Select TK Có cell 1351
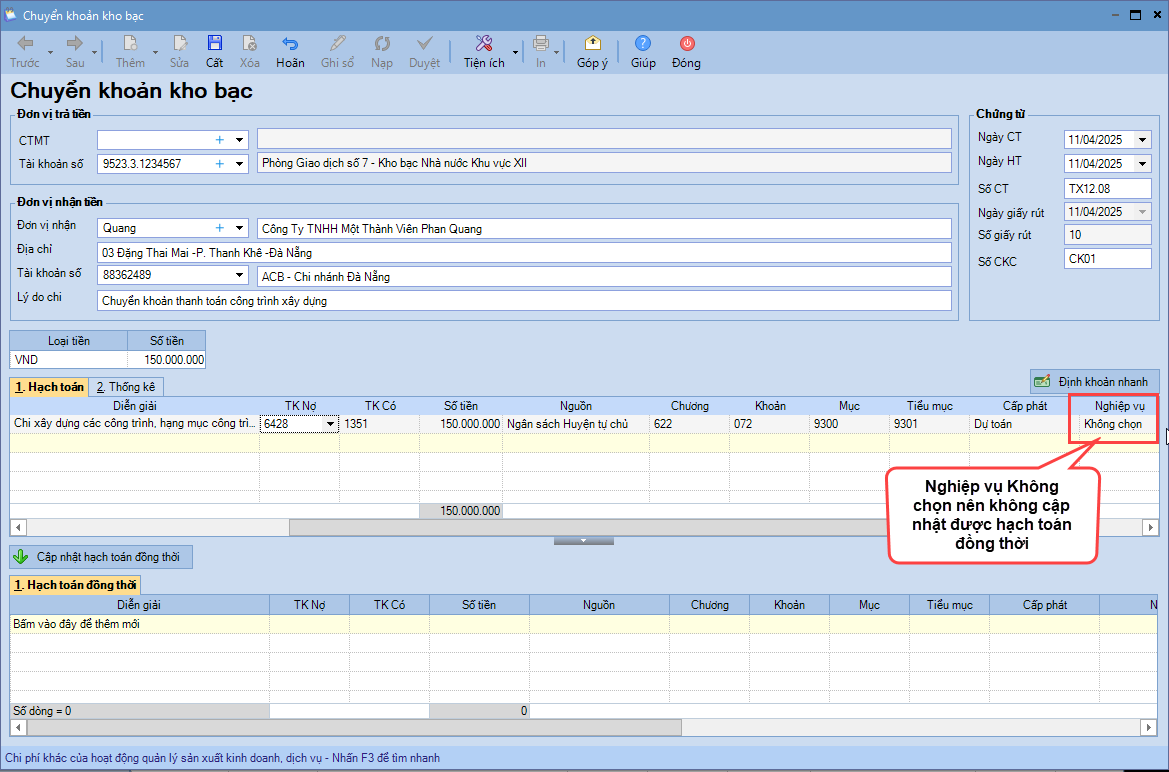Image resolution: width=1169 pixels, height=772 pixels. click(379, 424)
